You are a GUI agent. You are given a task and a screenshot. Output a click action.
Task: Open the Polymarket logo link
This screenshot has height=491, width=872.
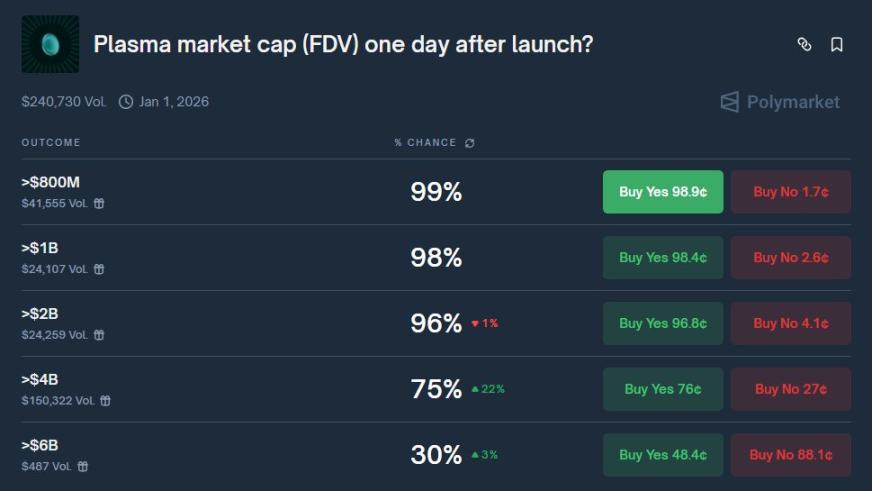point(780,102)
